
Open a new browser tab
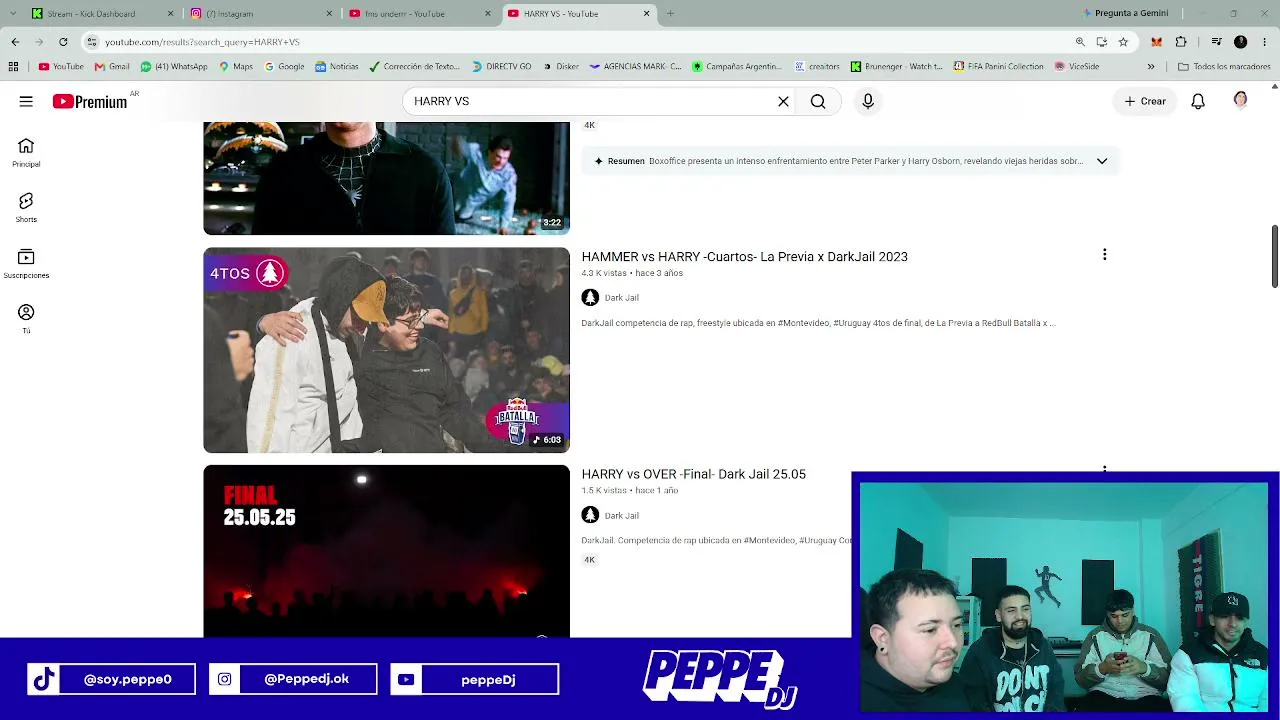pos(670,14)
